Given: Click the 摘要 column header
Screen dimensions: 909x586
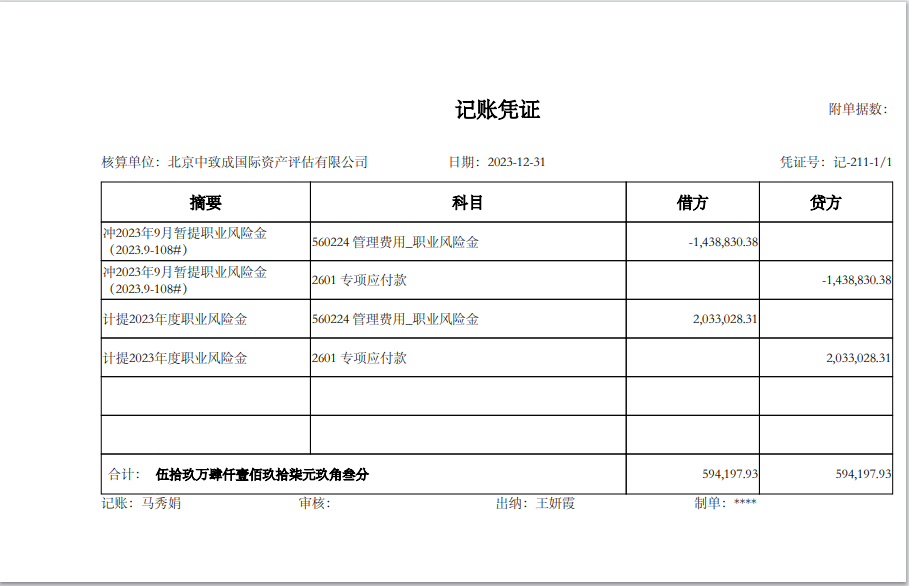Looking at the screenshot, I should [205, 203].
